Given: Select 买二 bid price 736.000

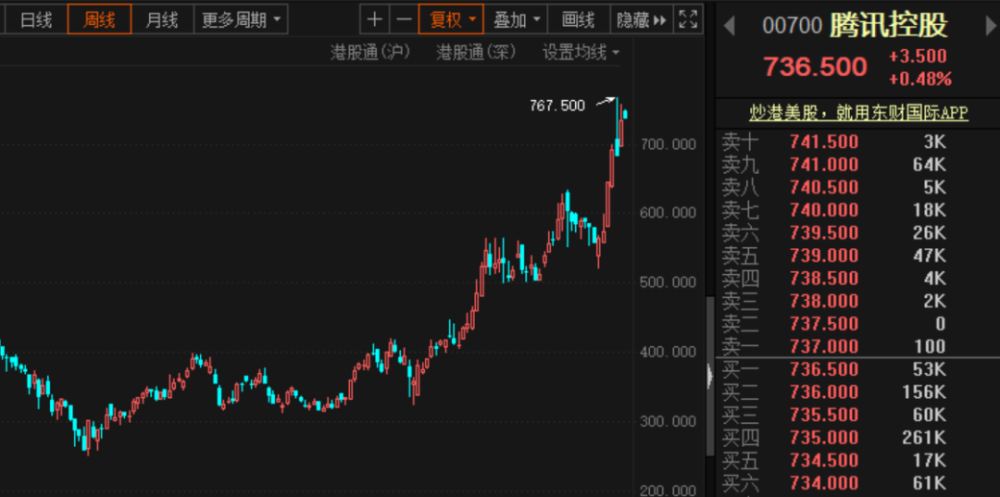Looking at the screenshot, I should 824,392.
